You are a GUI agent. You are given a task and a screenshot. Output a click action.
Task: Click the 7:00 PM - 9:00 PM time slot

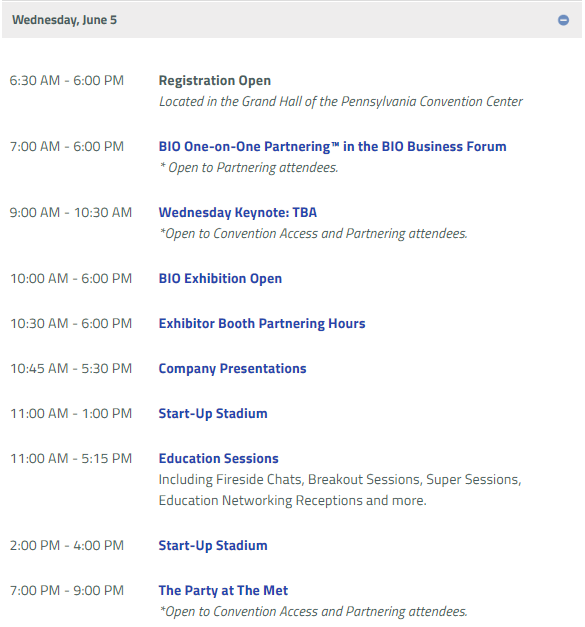pyautogui.click(x=67, y=591)
